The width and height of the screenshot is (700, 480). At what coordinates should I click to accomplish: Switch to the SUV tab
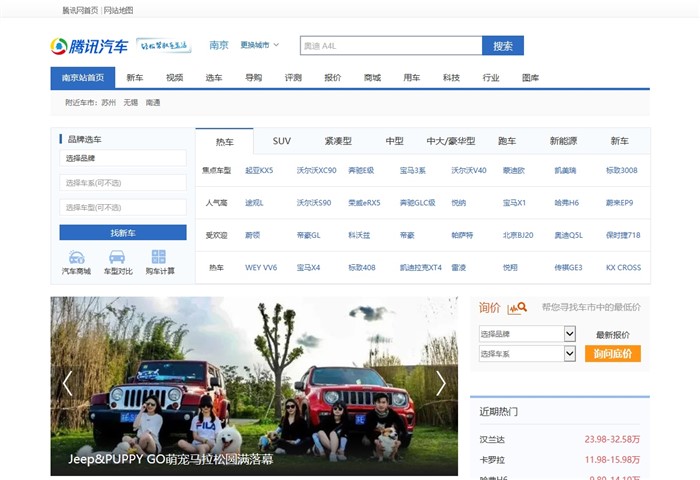point(282,141)
